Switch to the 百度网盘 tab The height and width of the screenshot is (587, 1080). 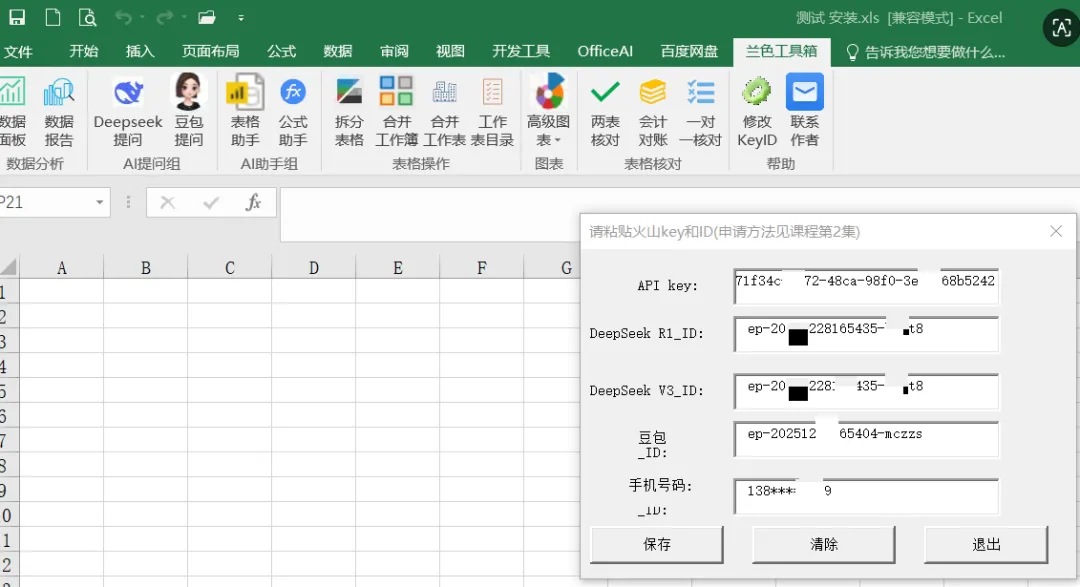[x=689, y=52]
